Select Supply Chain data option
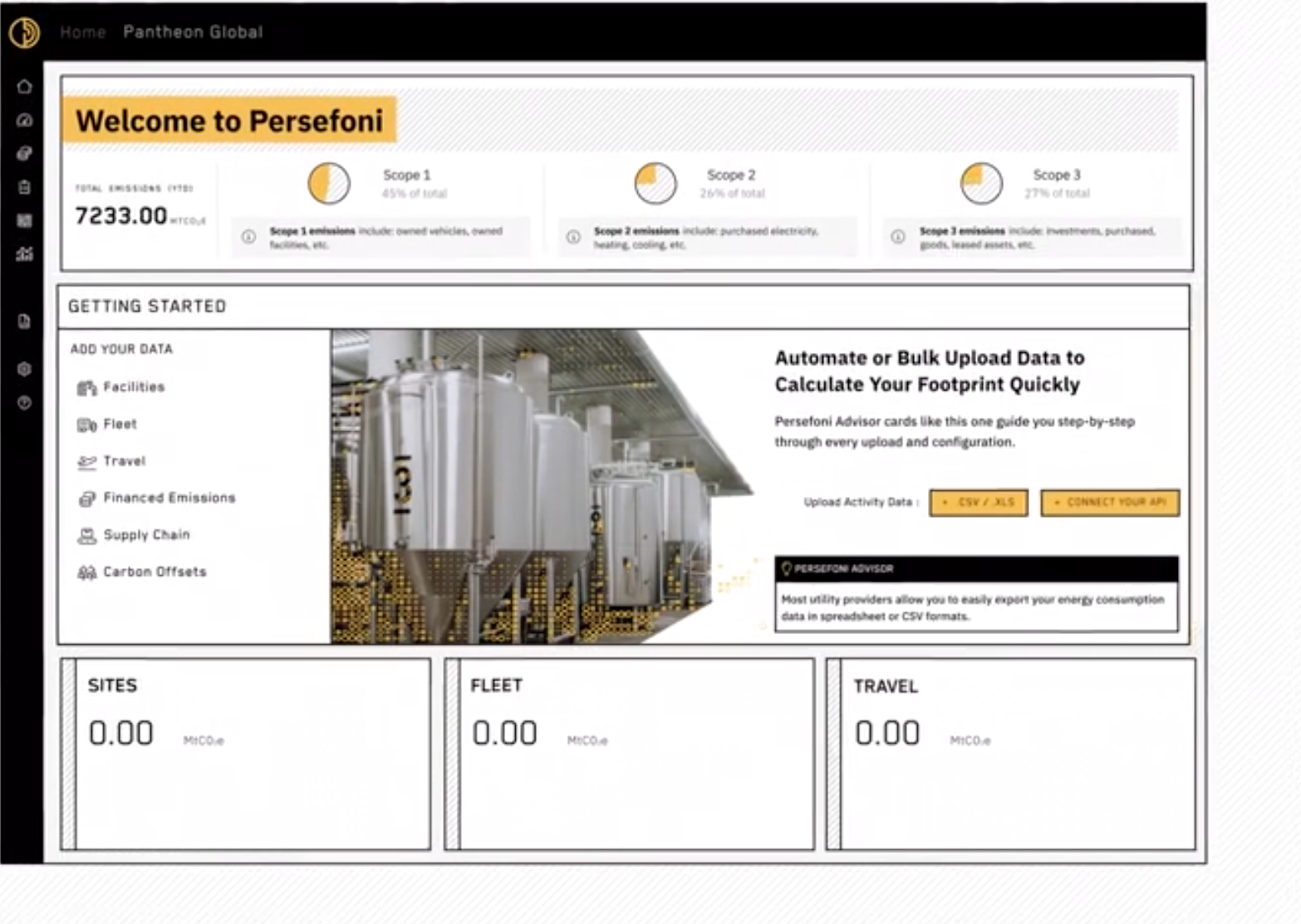Viewport: 1301px width, 924px height. click(146, 535)
